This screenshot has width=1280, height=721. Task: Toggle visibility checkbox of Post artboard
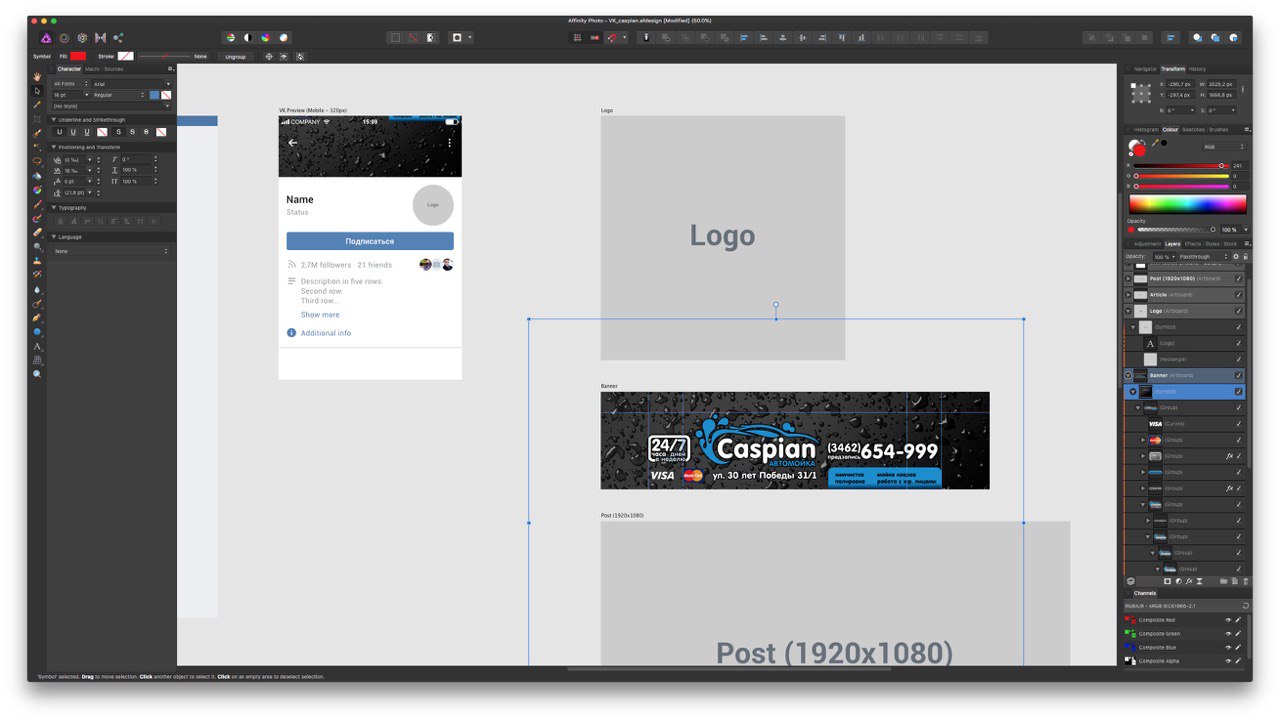[x=1239, y=279]
